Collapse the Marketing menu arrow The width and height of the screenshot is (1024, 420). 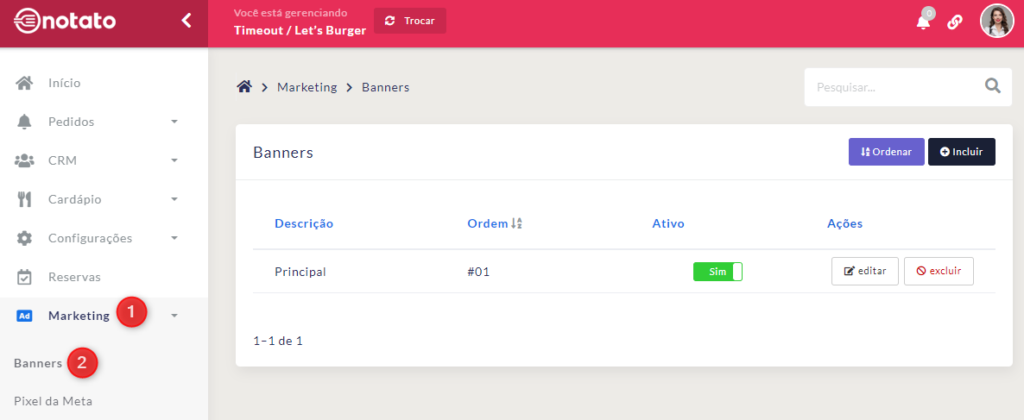click(174, 316)
